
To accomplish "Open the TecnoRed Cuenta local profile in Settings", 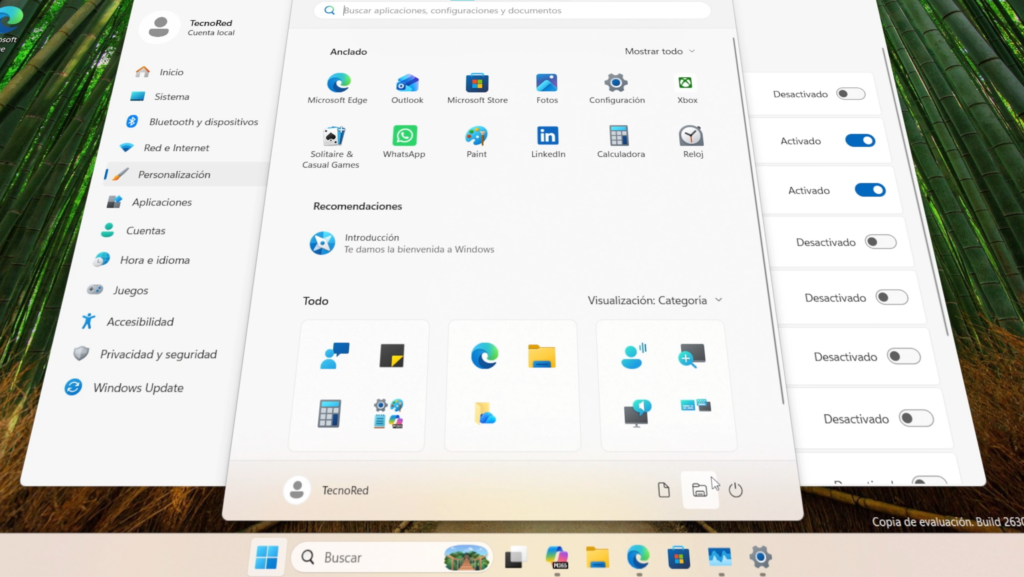I will 188,27.
